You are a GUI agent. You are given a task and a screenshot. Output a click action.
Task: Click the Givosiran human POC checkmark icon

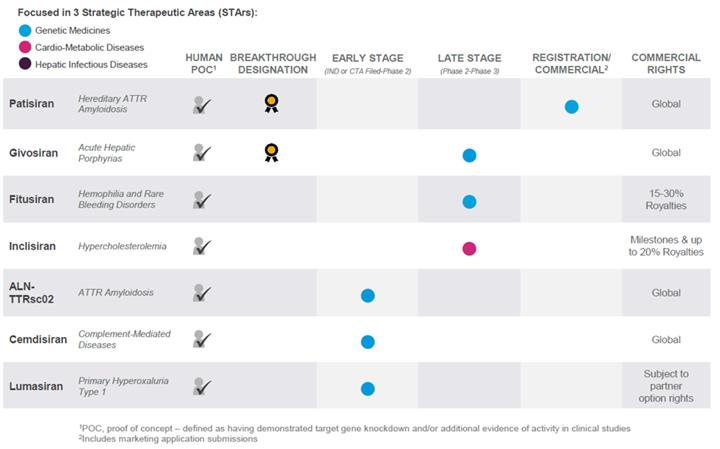203,152
